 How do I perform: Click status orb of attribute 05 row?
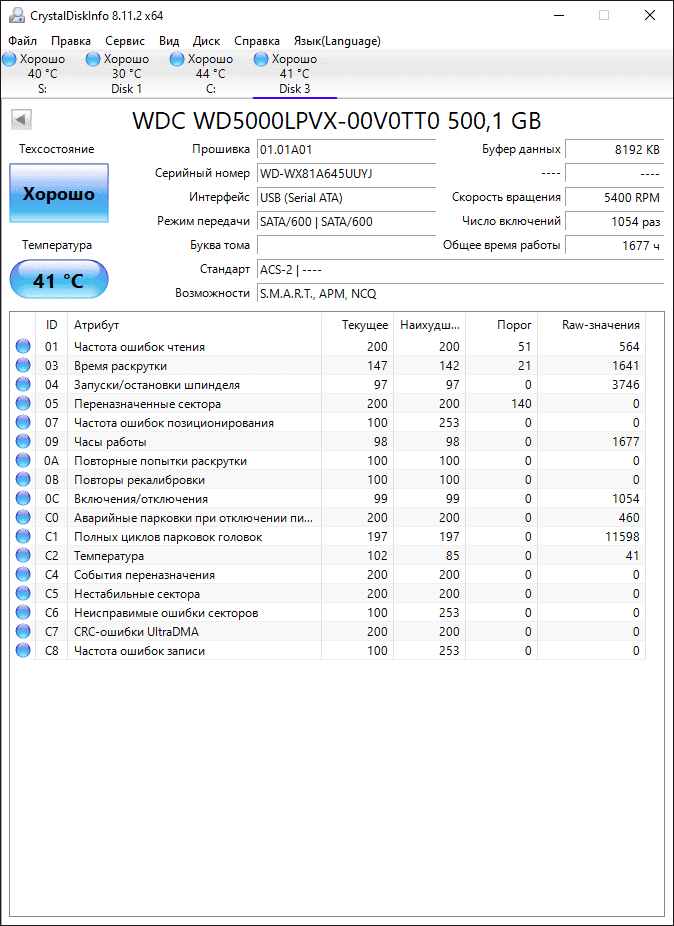(x=22, y=404)
